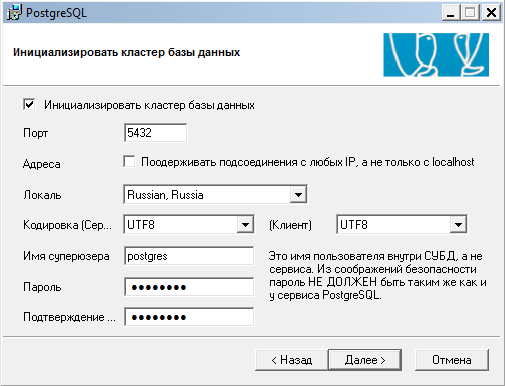Cancel setup with the Отмена button
The width and height of the screenshot is (505, 386).
click(x=452, y=360)
